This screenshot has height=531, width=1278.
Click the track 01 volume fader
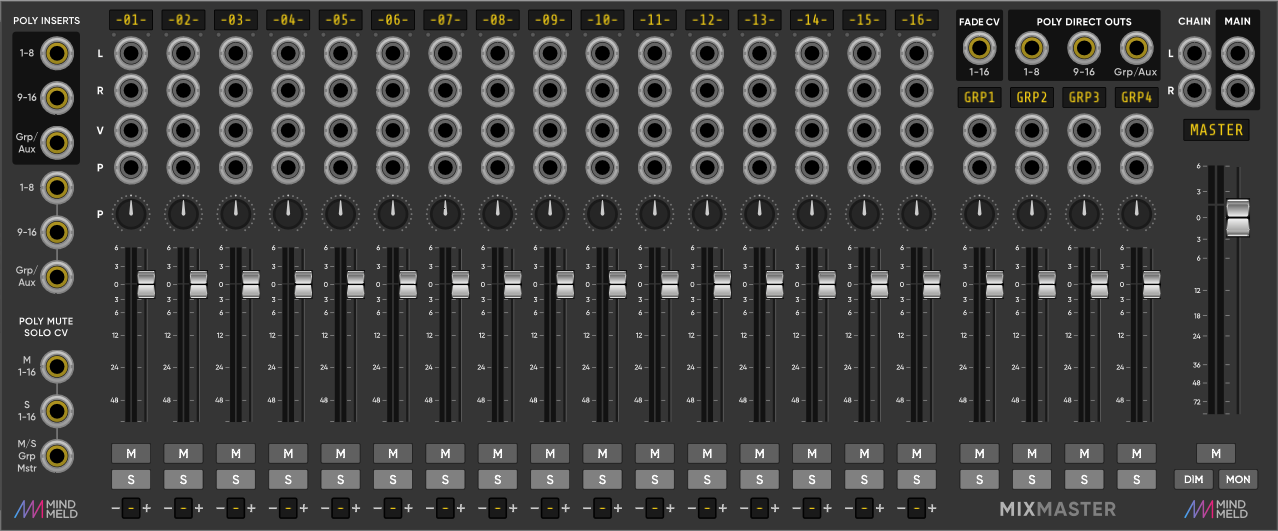tap(147, 284)
